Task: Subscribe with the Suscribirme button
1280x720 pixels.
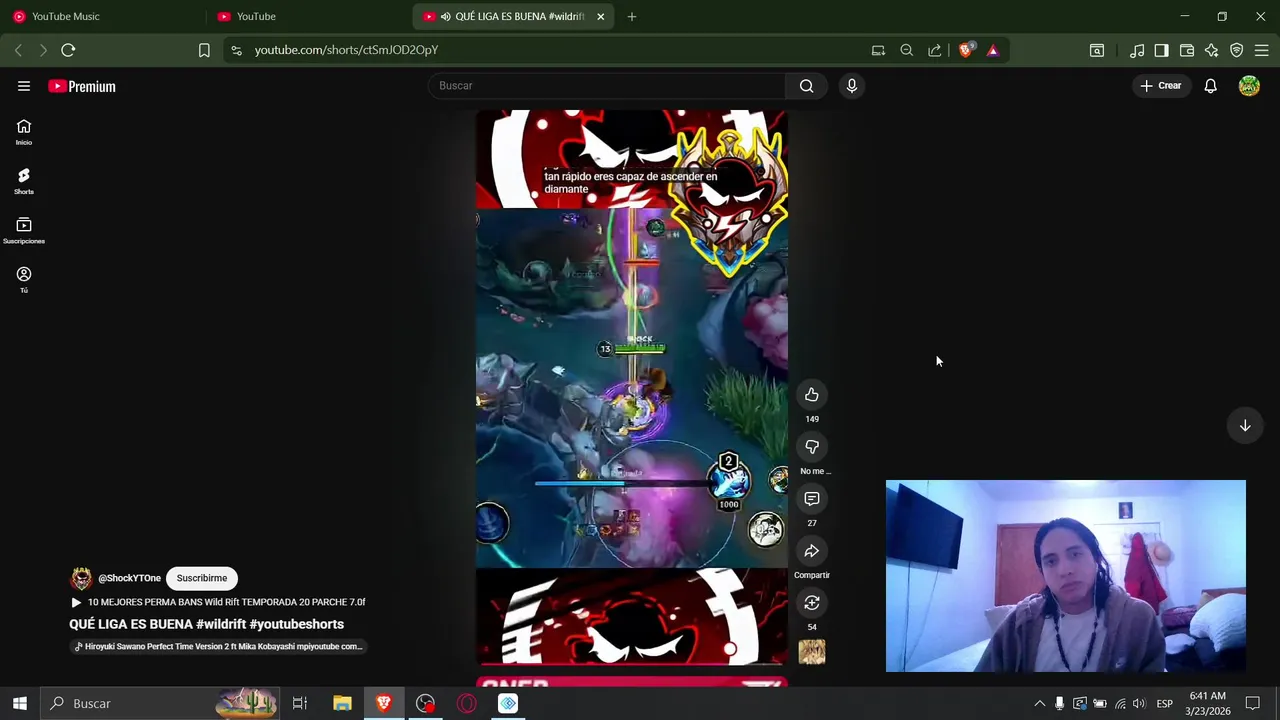Action: point(202,578)
